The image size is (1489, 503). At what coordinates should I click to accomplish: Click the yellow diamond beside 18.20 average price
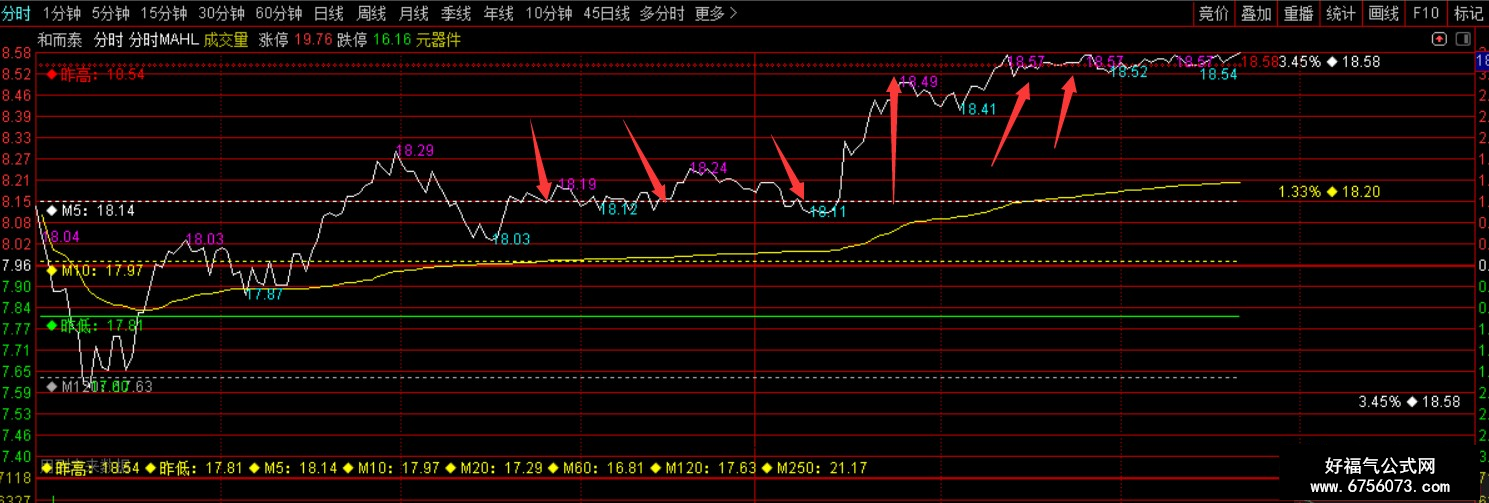tap(1332, 191)
